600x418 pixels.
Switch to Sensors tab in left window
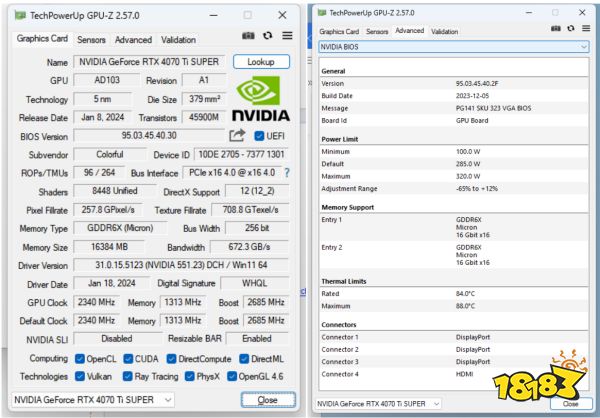[x=91, y=39]
